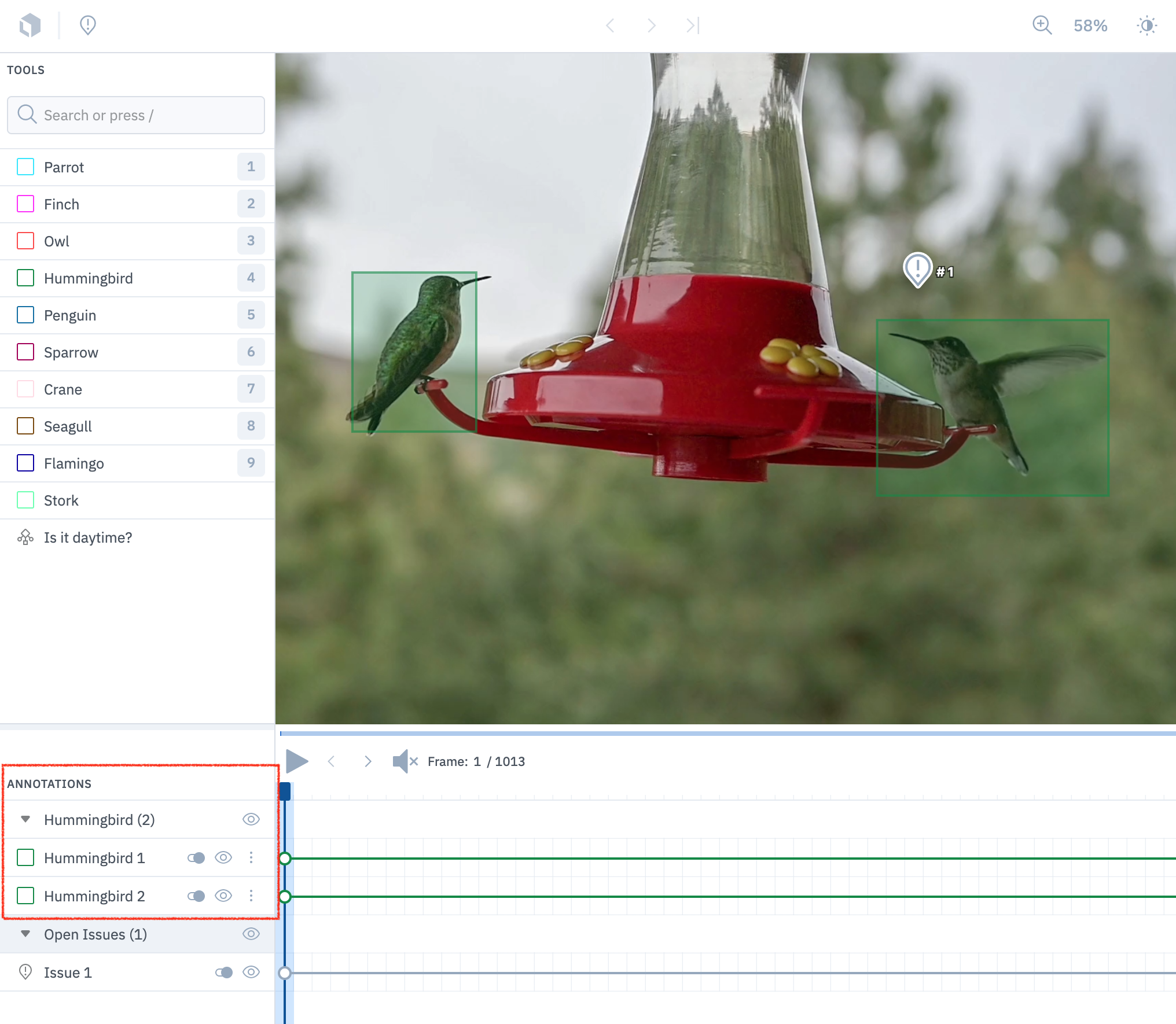Screen dimensions: 1176x1024
Task: Toggle Issue 1 switch
Action: [224, 973]
